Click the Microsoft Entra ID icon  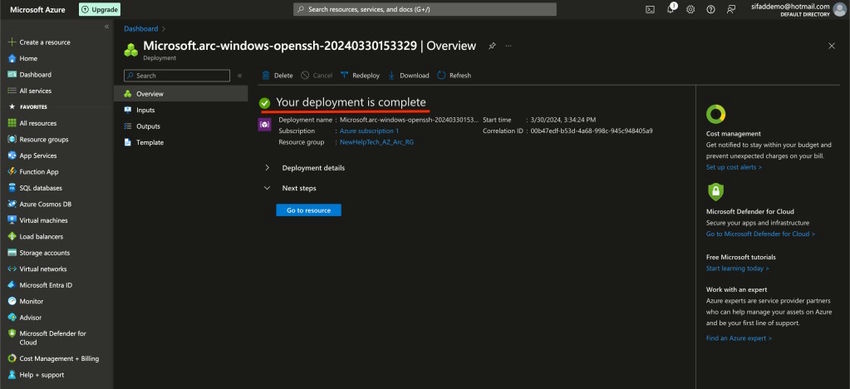12,285
